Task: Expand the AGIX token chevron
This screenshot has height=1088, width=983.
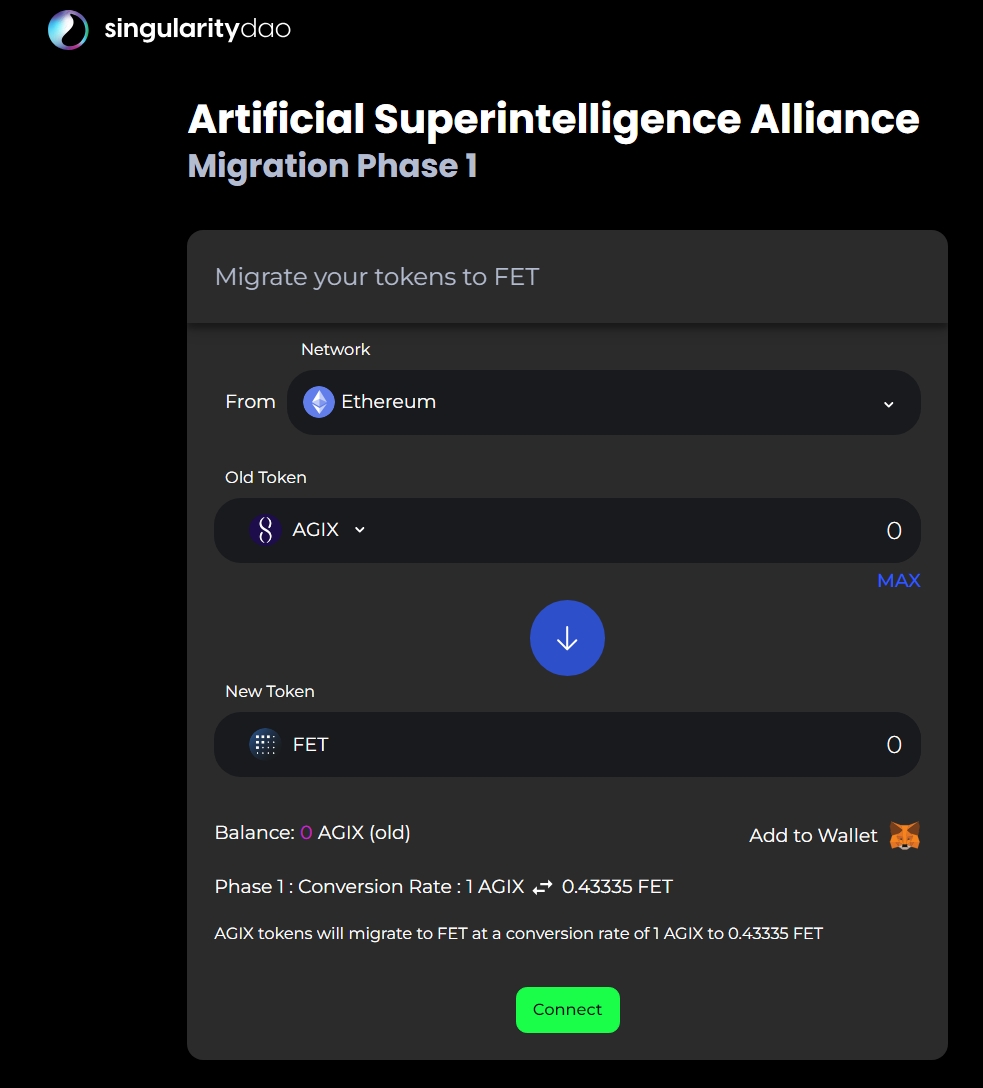Action: 360,530
